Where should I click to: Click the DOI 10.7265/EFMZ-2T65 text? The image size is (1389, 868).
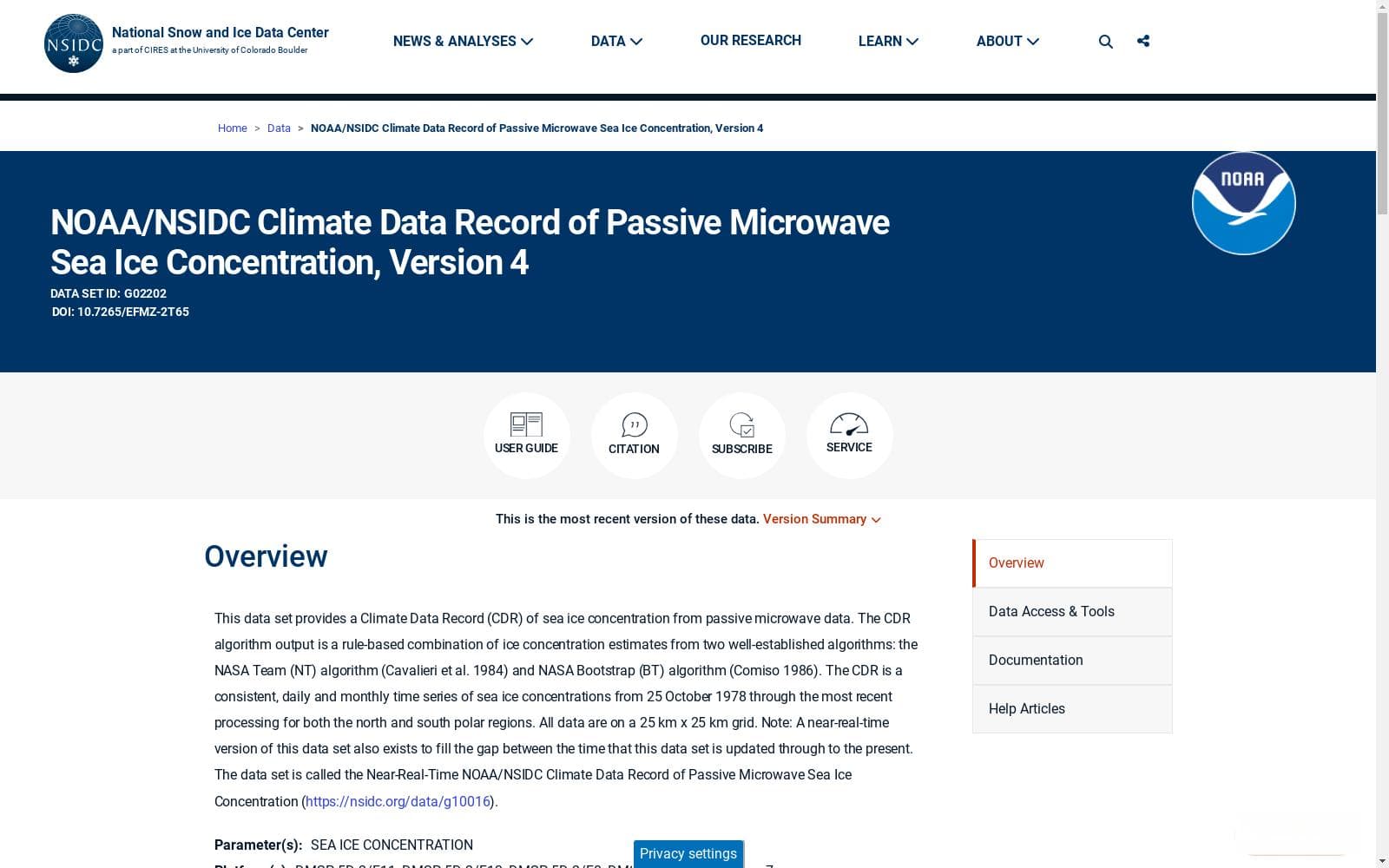pos(121,312)
